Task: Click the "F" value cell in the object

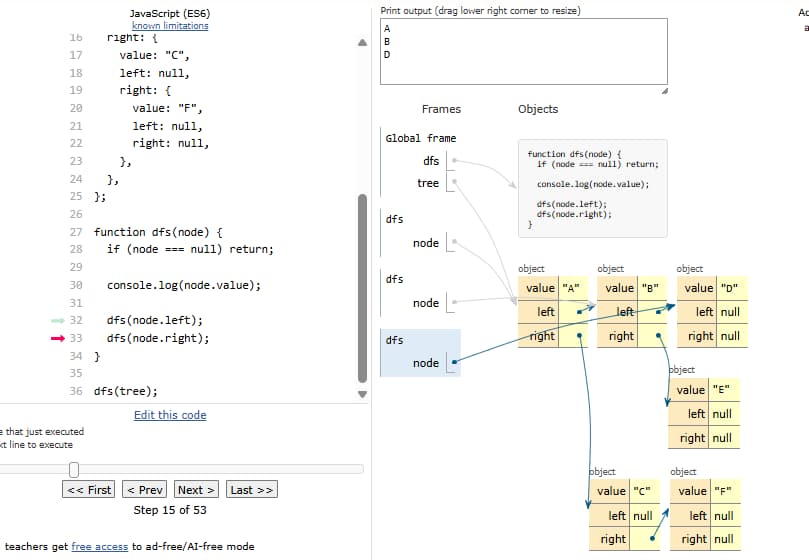Action: 725,491
